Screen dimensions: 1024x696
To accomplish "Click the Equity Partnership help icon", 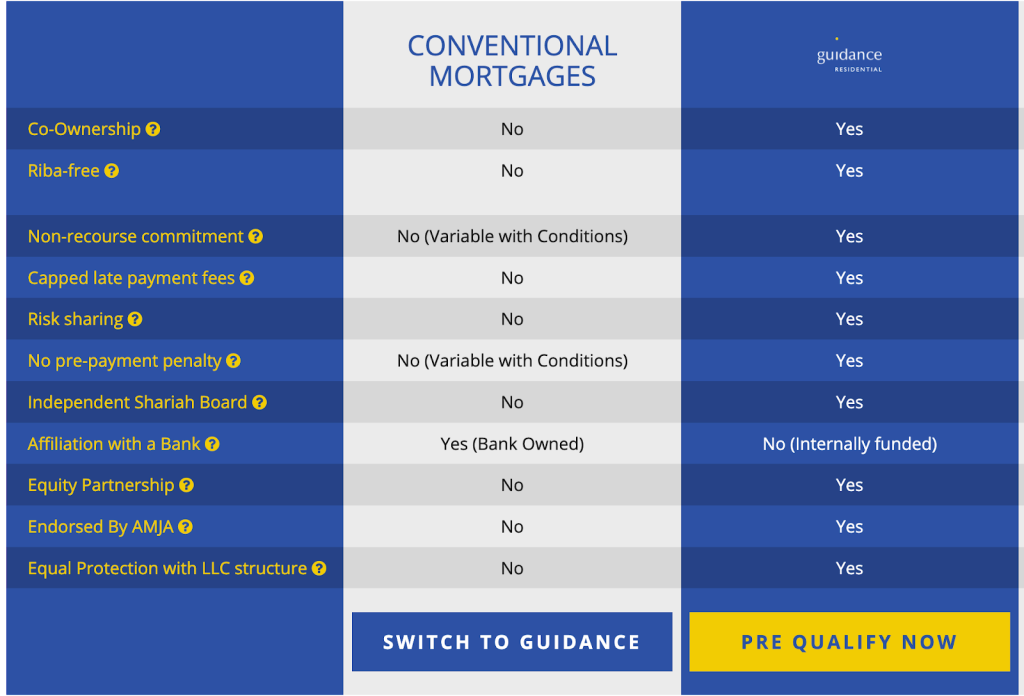I will coord(186,485).
